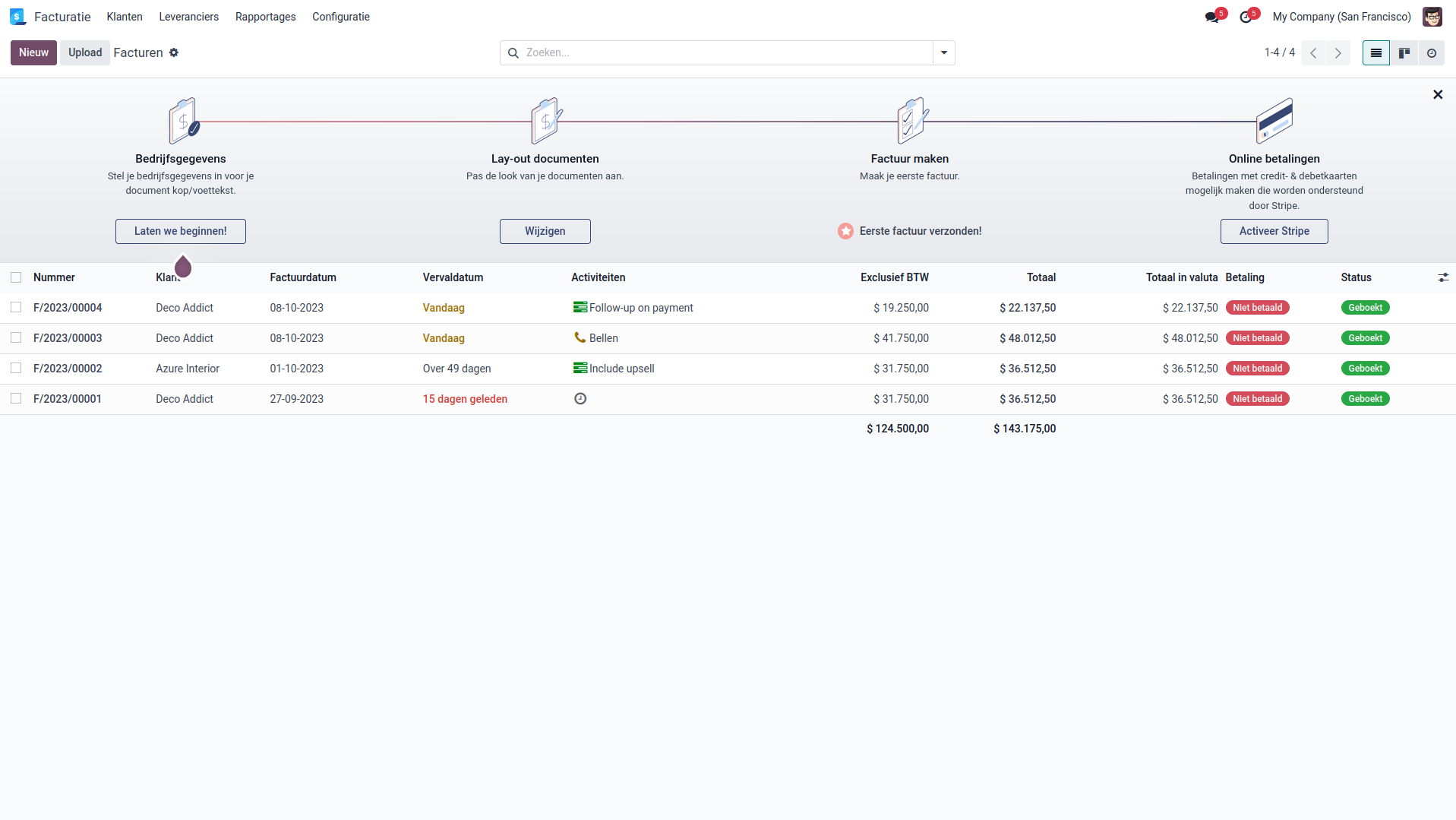Click the clock activity icon for F/2023/00001
This screenshot has height=820, width=1456.
(x=580, y=399)
